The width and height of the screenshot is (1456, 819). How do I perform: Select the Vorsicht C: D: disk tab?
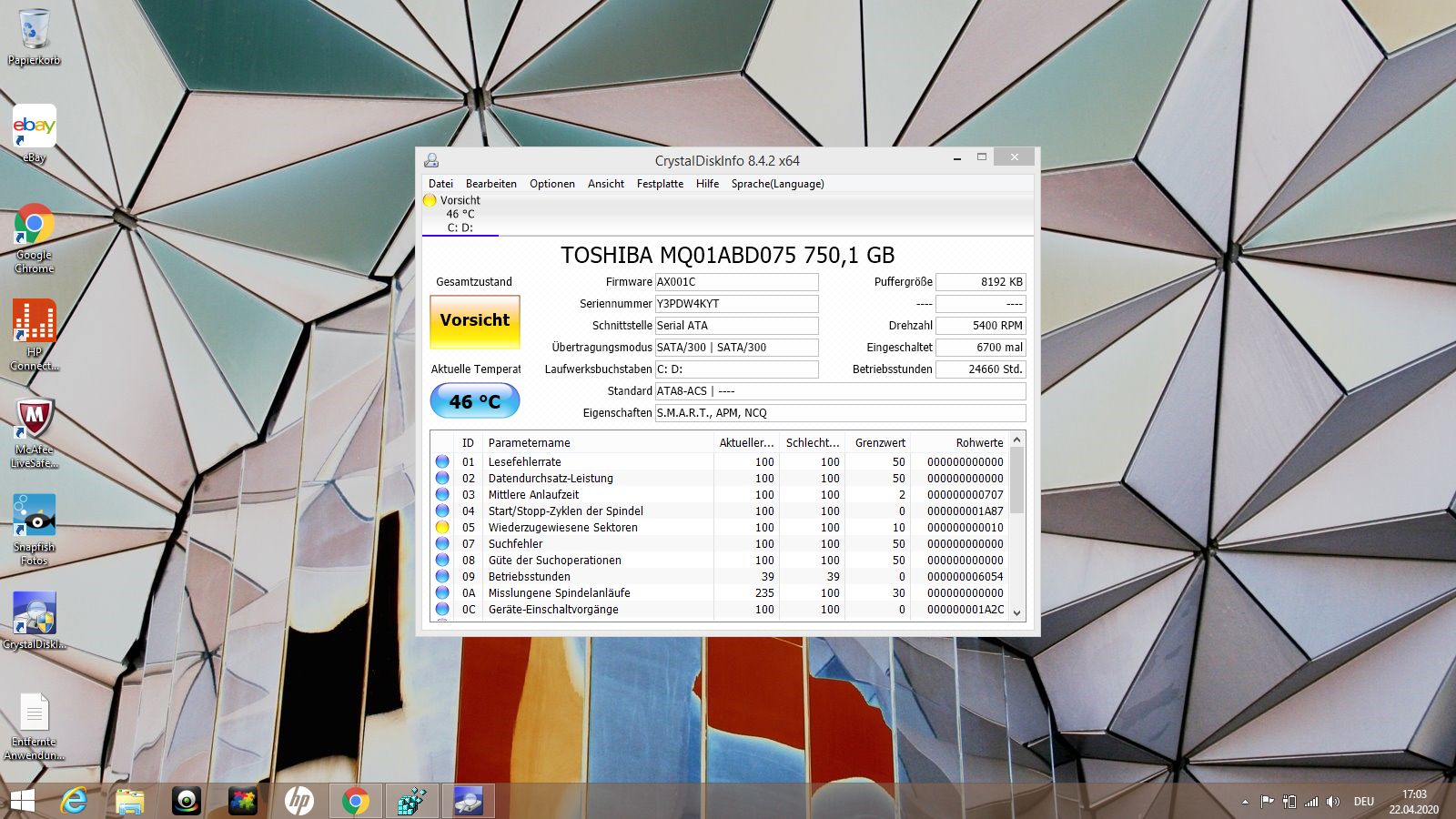[460, 214]
